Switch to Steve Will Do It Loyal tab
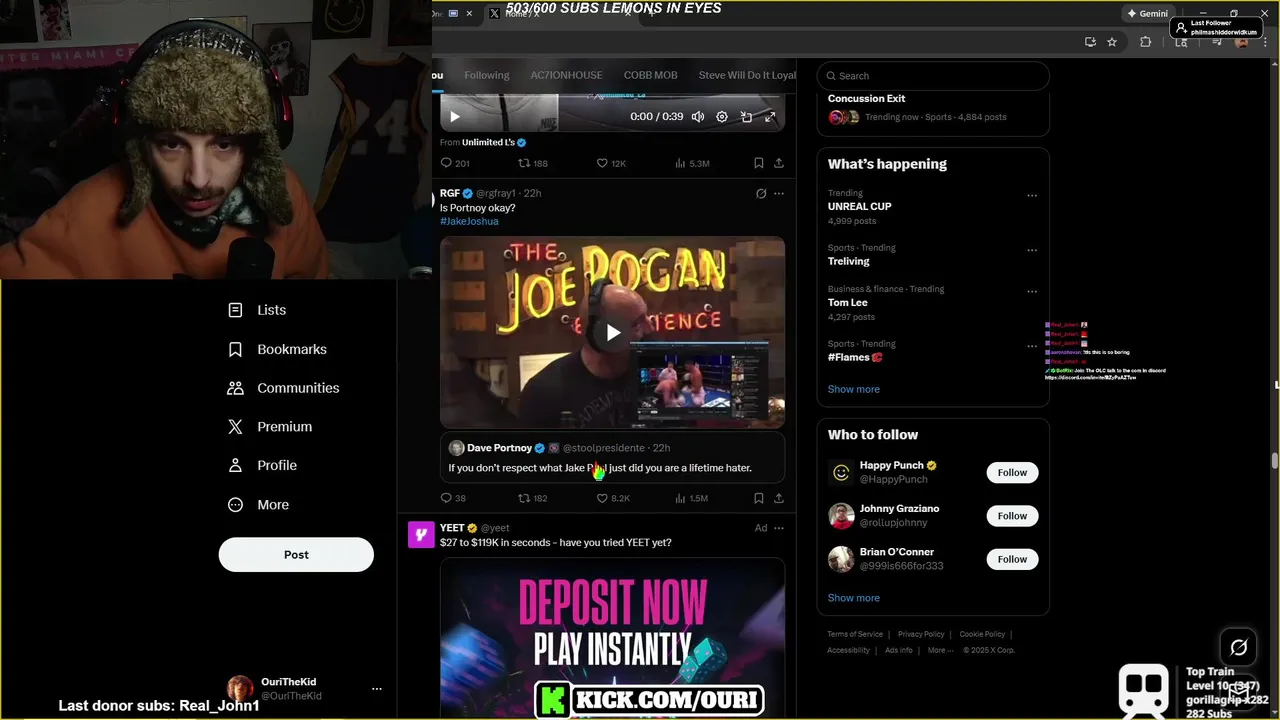The image size is (1280, 720). pos(748,75)
